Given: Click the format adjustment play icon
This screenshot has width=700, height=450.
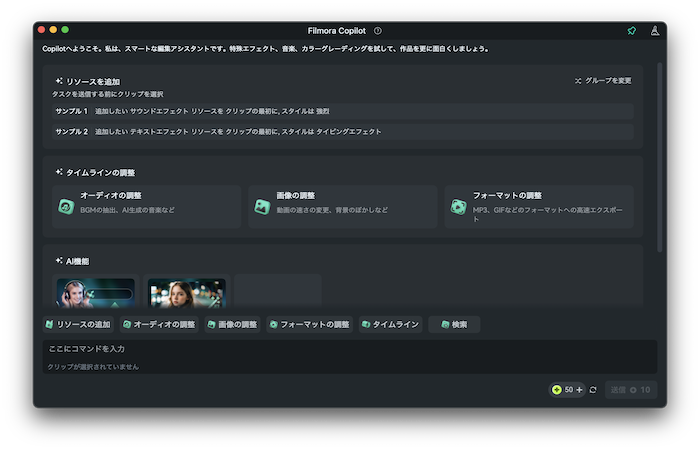Looking at the screenshot, I should 458,207.
